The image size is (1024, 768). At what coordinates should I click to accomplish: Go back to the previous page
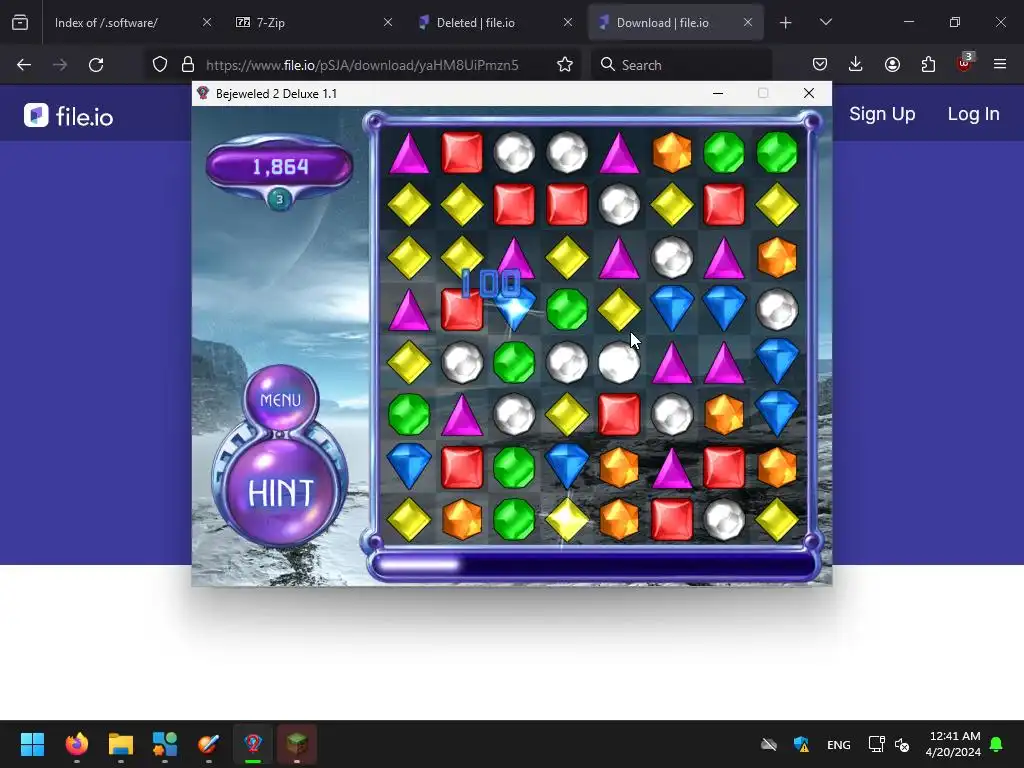pos(24,65)
